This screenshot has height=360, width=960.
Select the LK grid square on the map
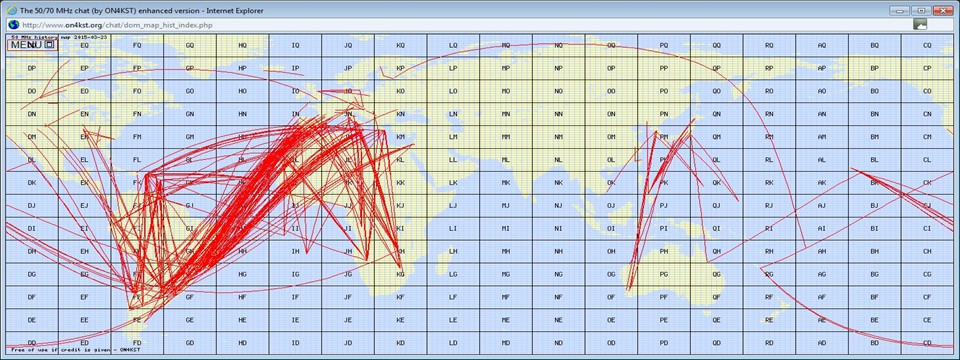[x=453, y=182]
